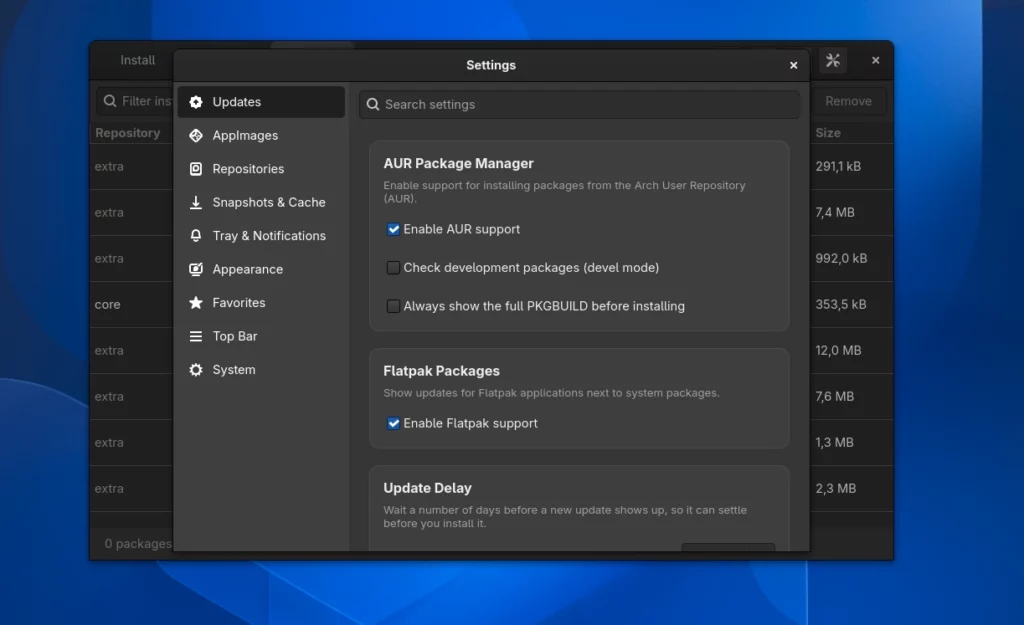The image size is (1024, 625).
Task: Open the Repositories settings section
Action: pos(261,168)
